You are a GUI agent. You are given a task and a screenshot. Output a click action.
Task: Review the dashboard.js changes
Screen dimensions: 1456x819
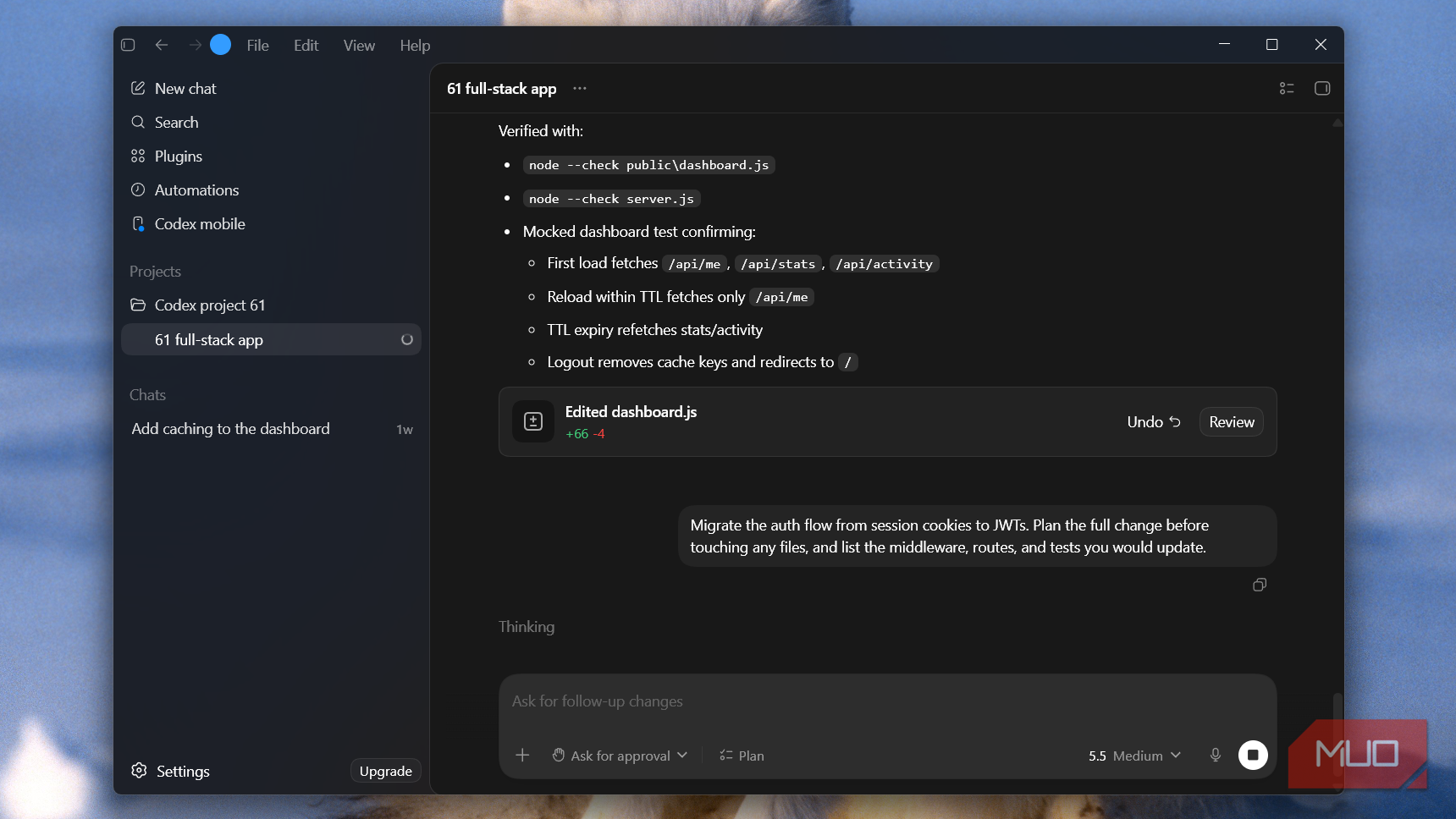pos(1232,422)
